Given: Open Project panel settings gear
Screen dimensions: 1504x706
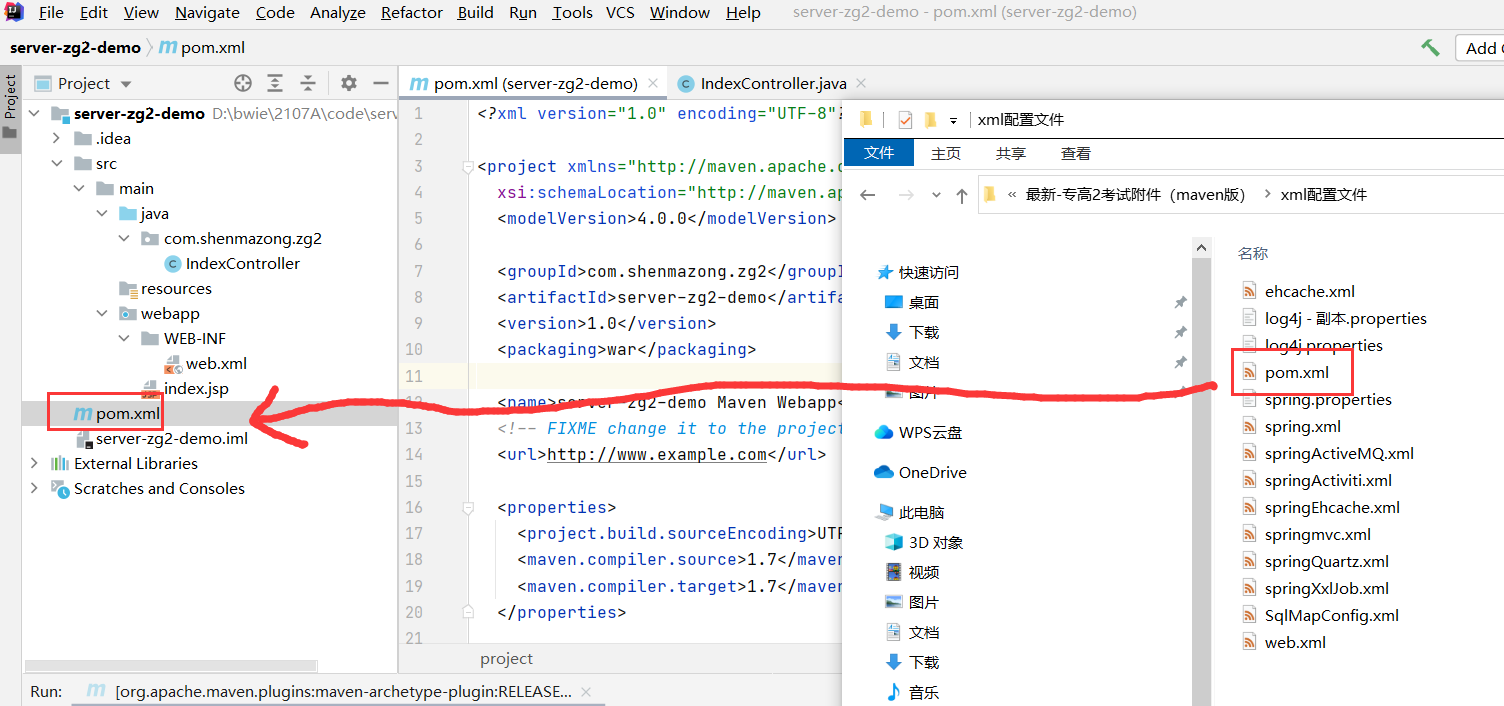Looking at the screenshot, I should coord(348,83).
